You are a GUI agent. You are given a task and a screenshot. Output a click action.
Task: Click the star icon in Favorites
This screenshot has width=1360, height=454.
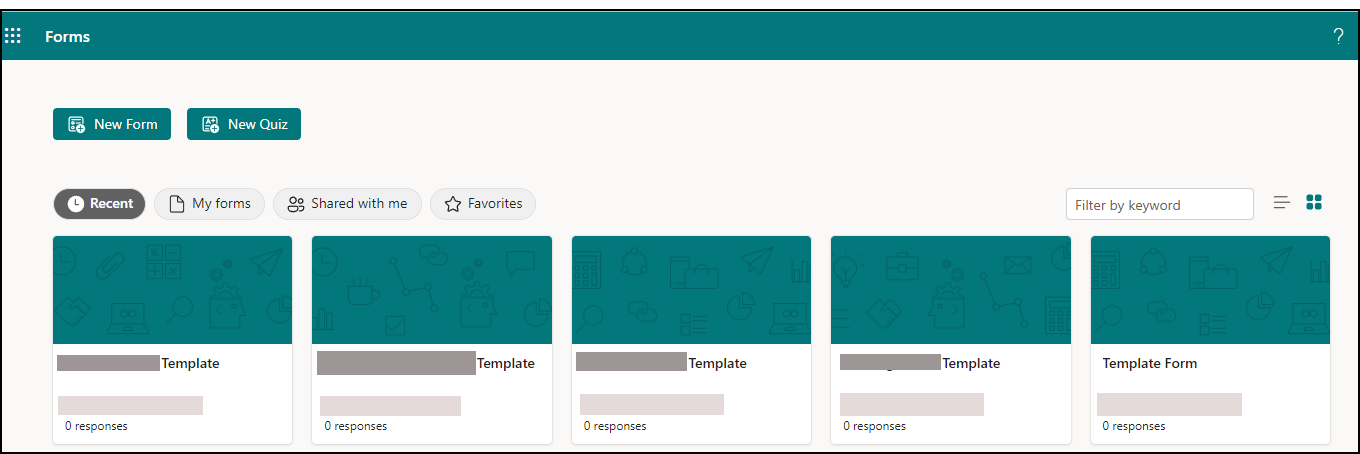tap(453, 204)
